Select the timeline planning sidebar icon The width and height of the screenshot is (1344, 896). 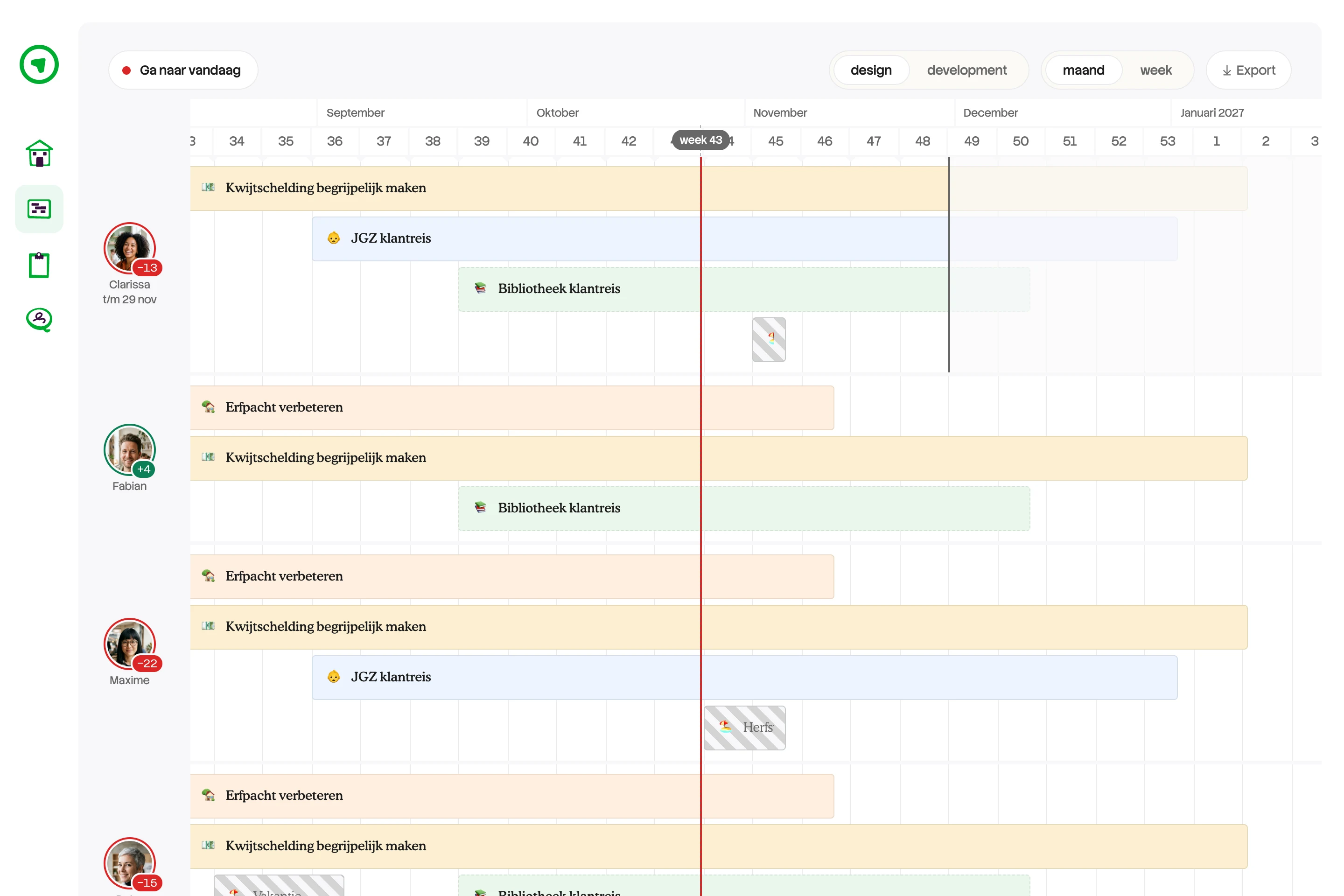39,209
